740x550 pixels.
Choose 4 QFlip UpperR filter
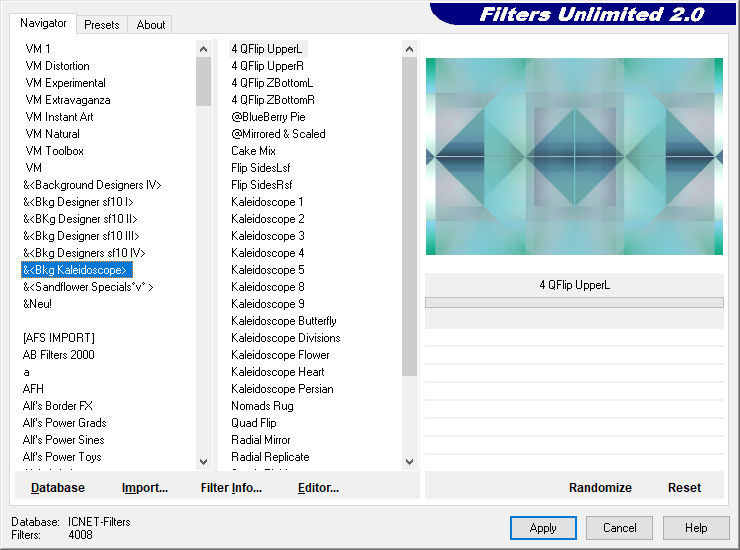tap(268, 66)
